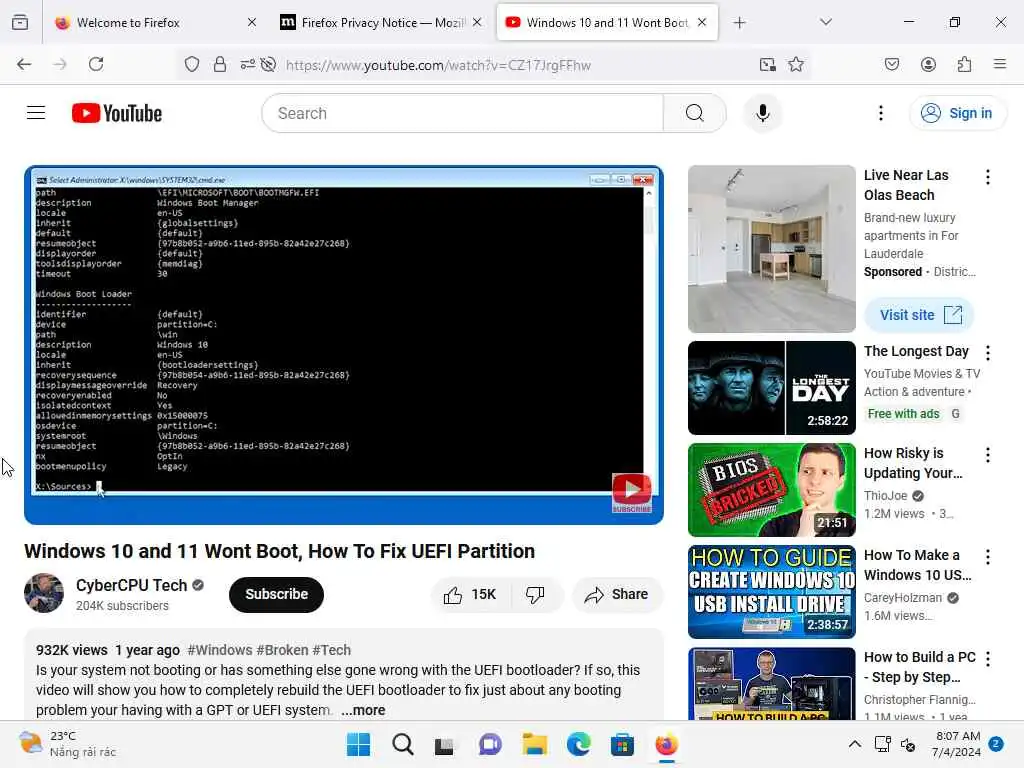Launch Microsoft Edge from taskbar

pyautogui.click(x=578, y=744)
